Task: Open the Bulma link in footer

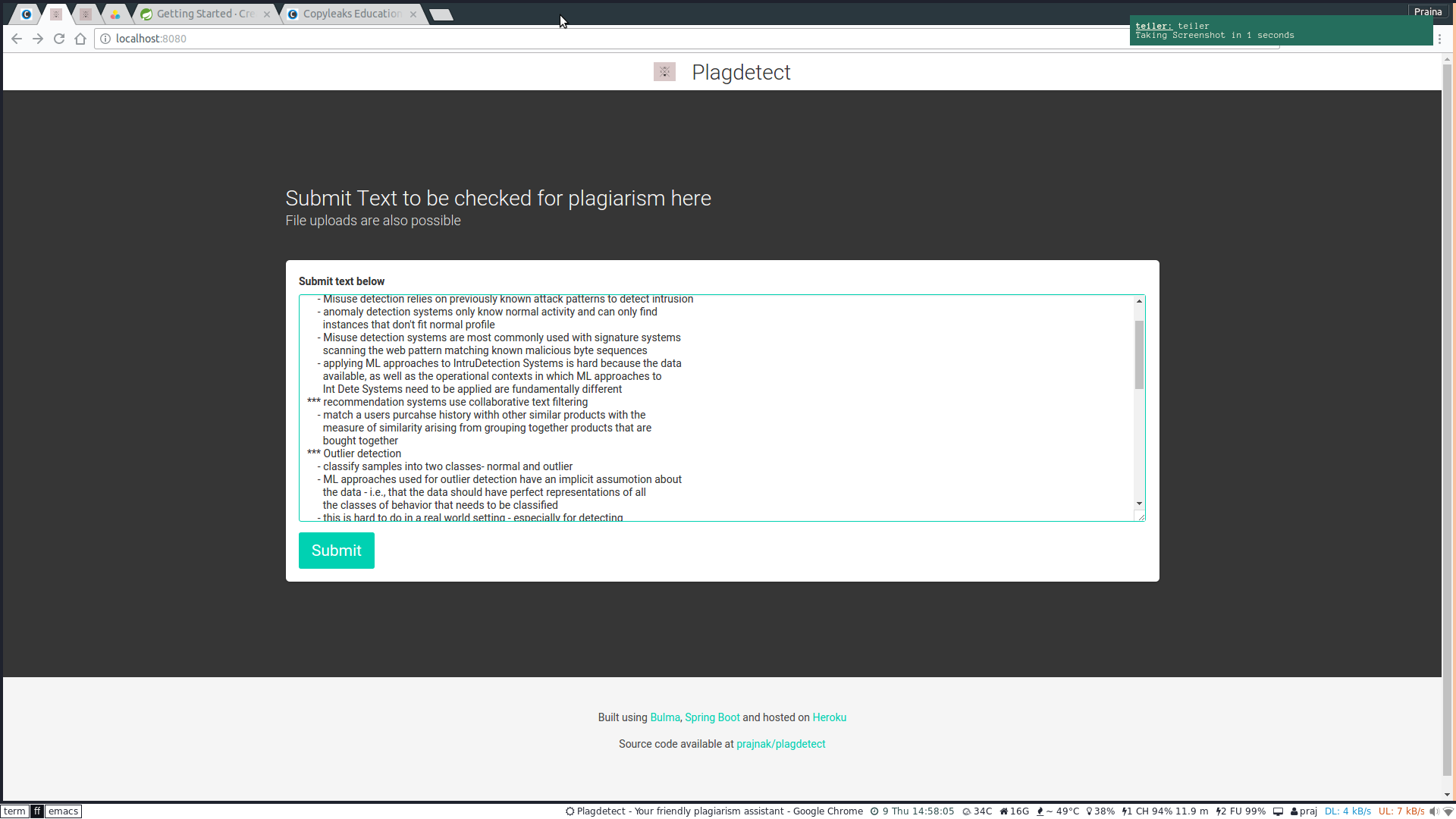Action: point(665,717)
